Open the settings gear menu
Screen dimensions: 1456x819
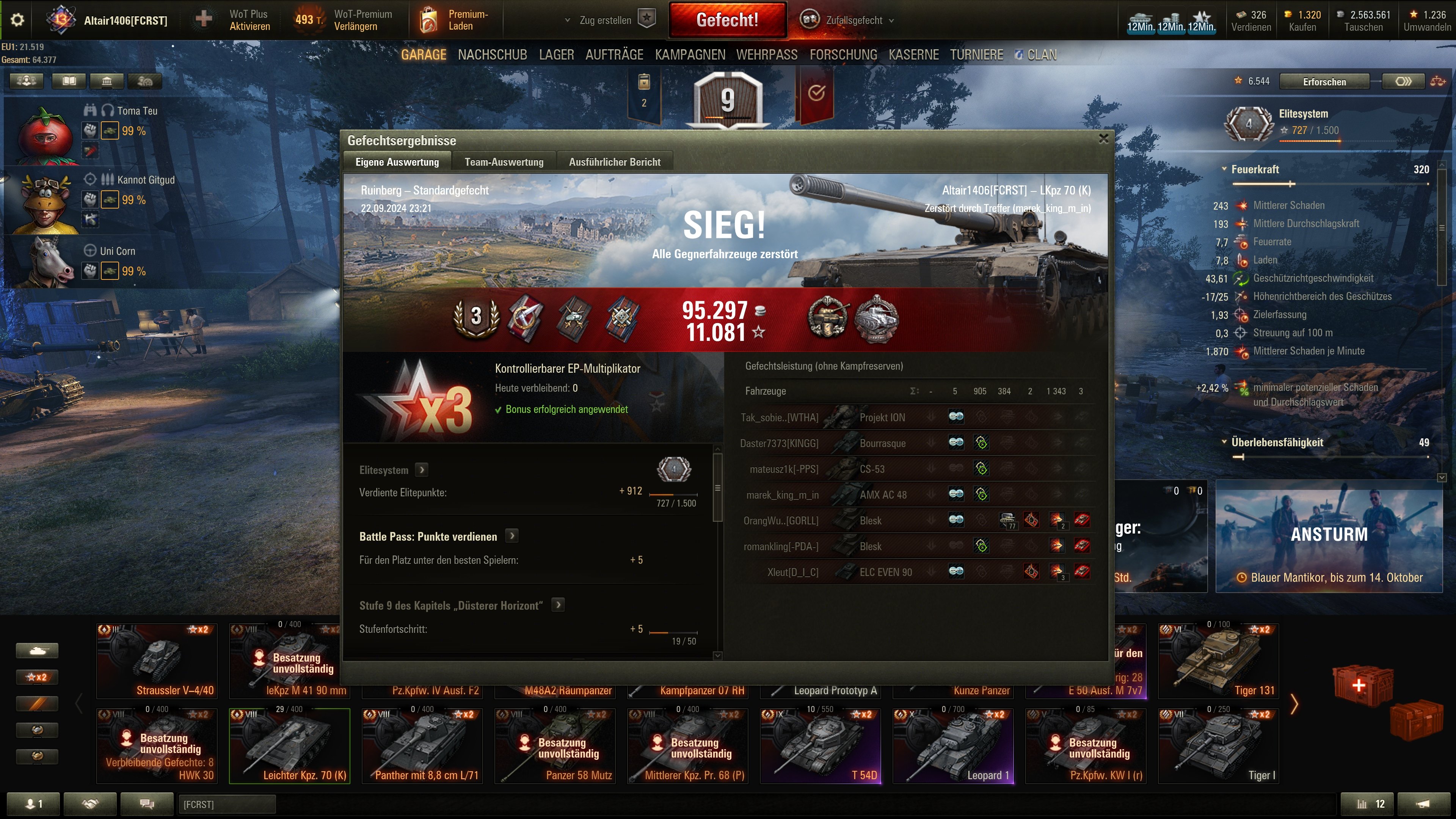click(17, 20)
